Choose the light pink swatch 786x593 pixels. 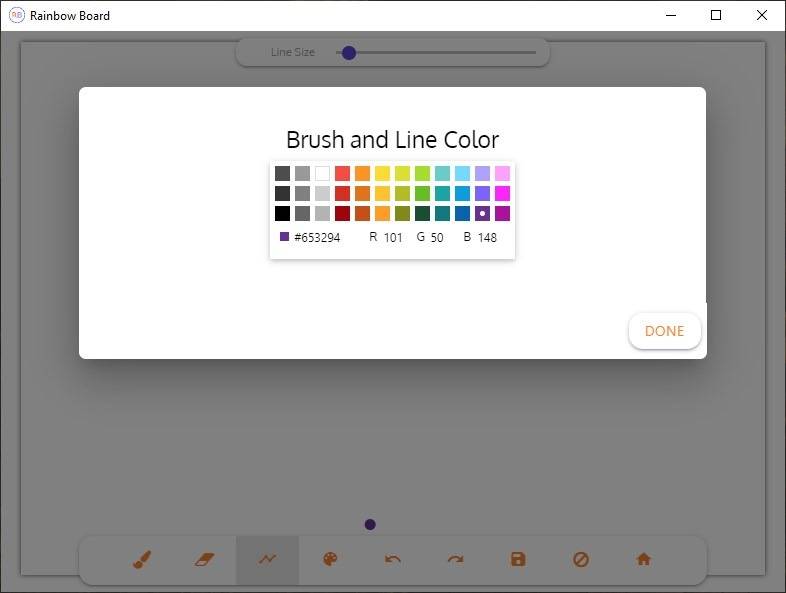click(502, 173)
